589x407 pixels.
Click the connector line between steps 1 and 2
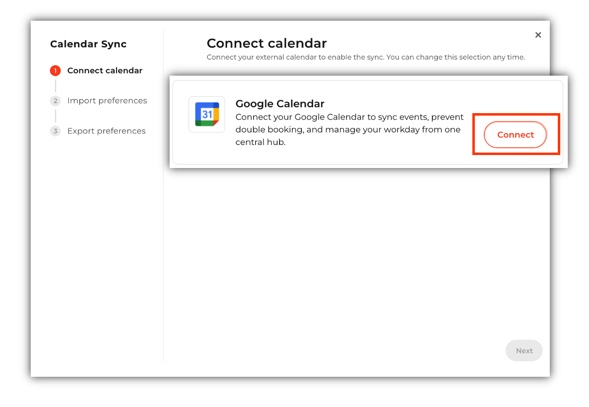point(55,85)
